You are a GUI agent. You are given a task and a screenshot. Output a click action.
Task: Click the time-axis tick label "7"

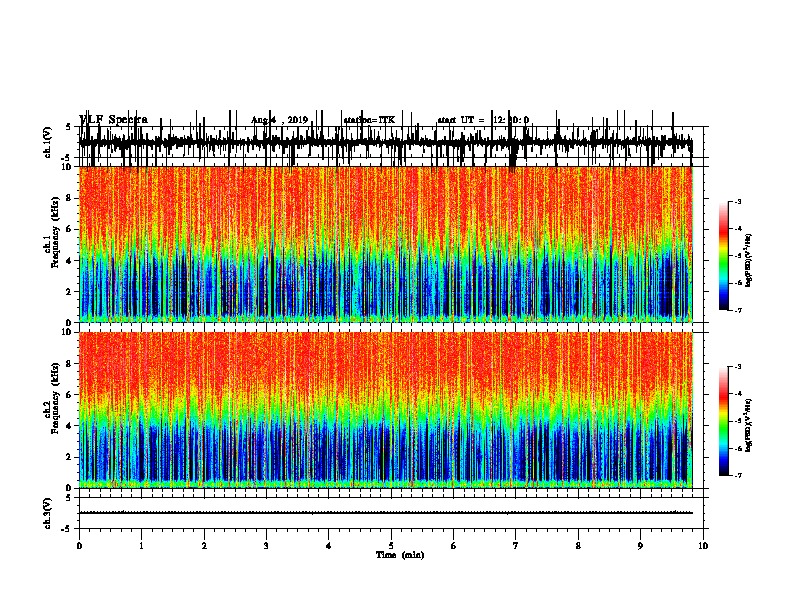(516, 546)
